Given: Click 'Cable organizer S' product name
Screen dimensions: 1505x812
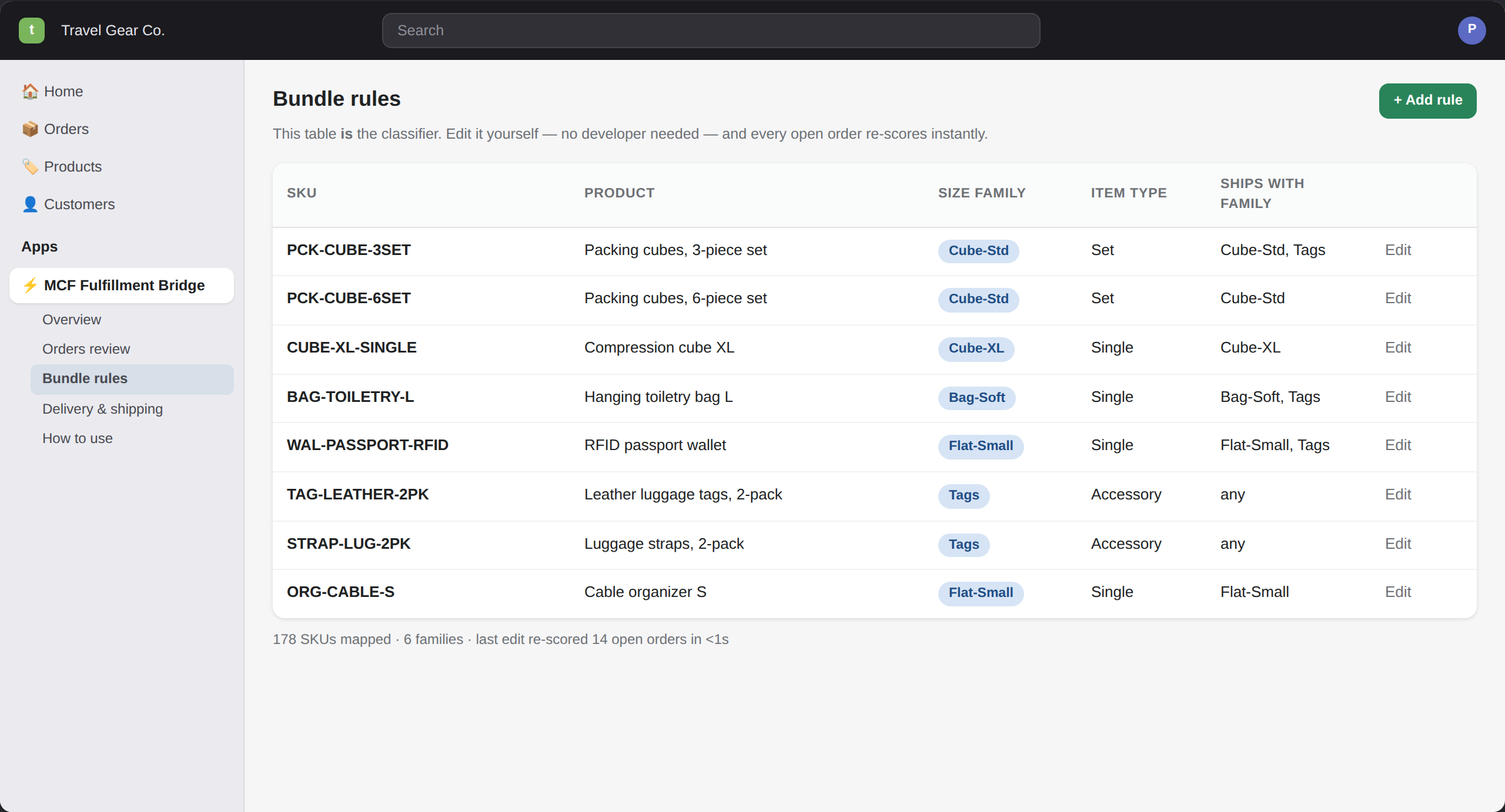Looking at the screenshot, I should click(645, 592).
